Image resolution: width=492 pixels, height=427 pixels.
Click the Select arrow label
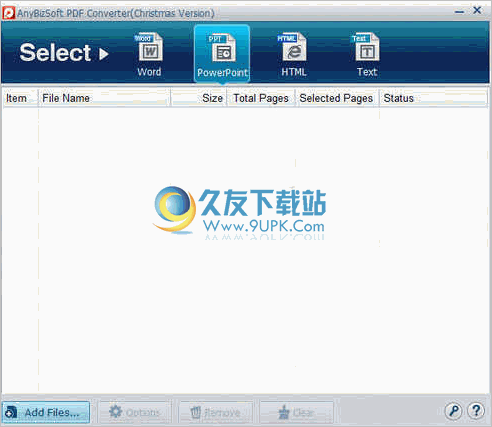pos(64,53)
